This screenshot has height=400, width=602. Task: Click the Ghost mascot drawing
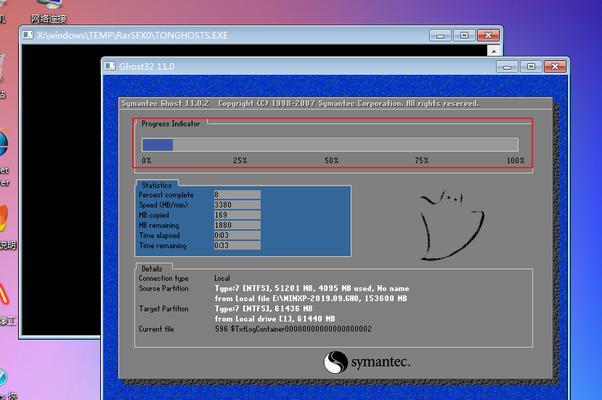[x=452, y=226]
